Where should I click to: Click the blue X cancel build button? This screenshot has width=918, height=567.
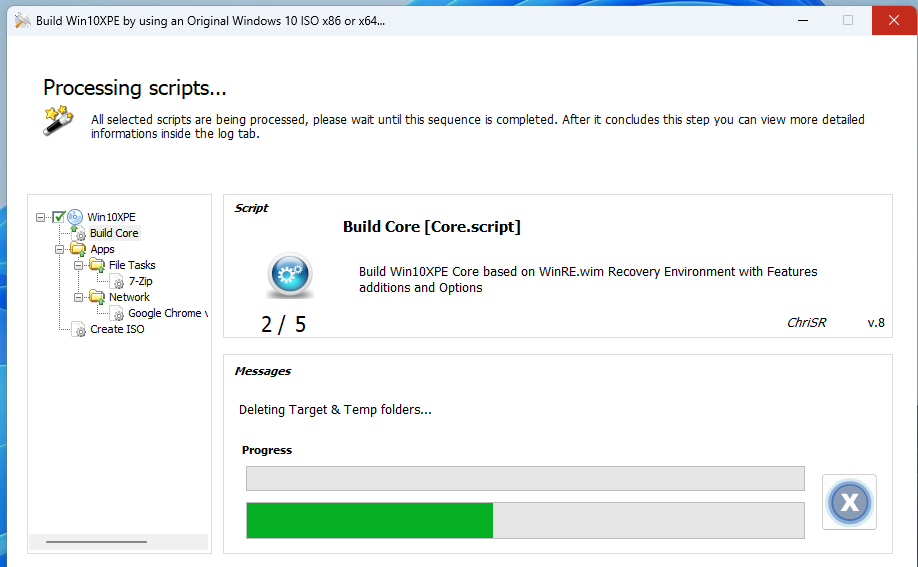pyautogui.click(x=849, y=502)
